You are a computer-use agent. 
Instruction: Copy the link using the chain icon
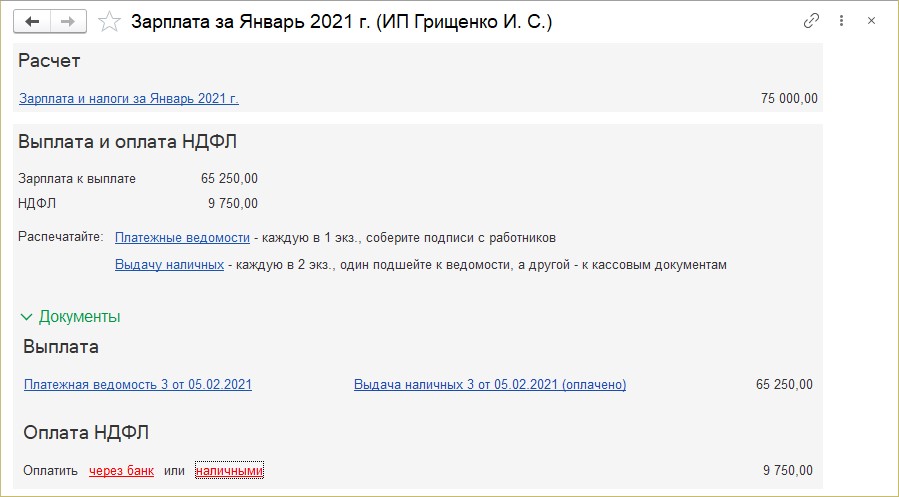pyautogui.click(x=811, y=21)
